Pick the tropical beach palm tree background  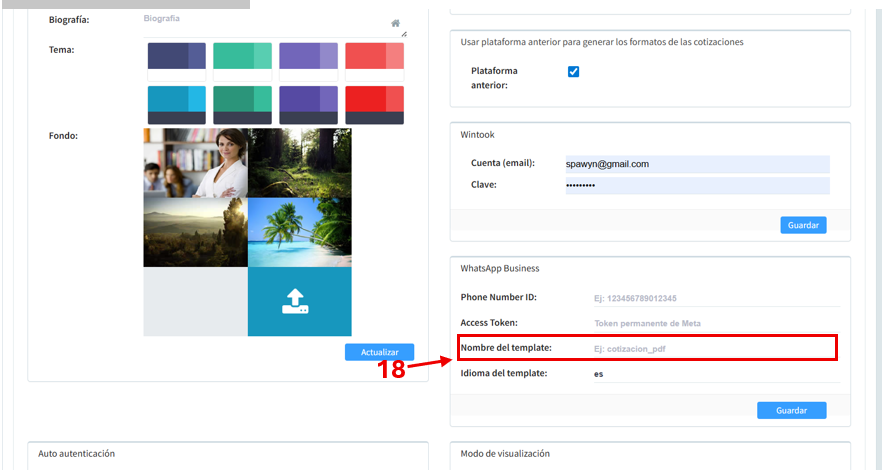pos(299,232)
